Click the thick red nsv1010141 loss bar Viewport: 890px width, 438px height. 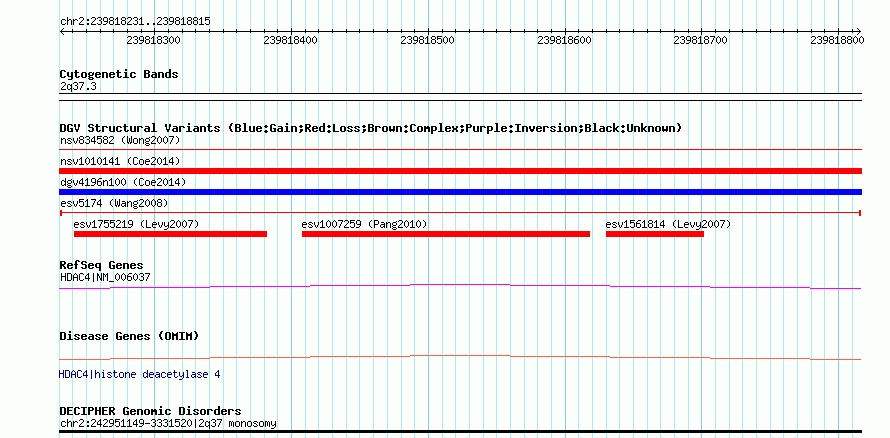(460, 171)
